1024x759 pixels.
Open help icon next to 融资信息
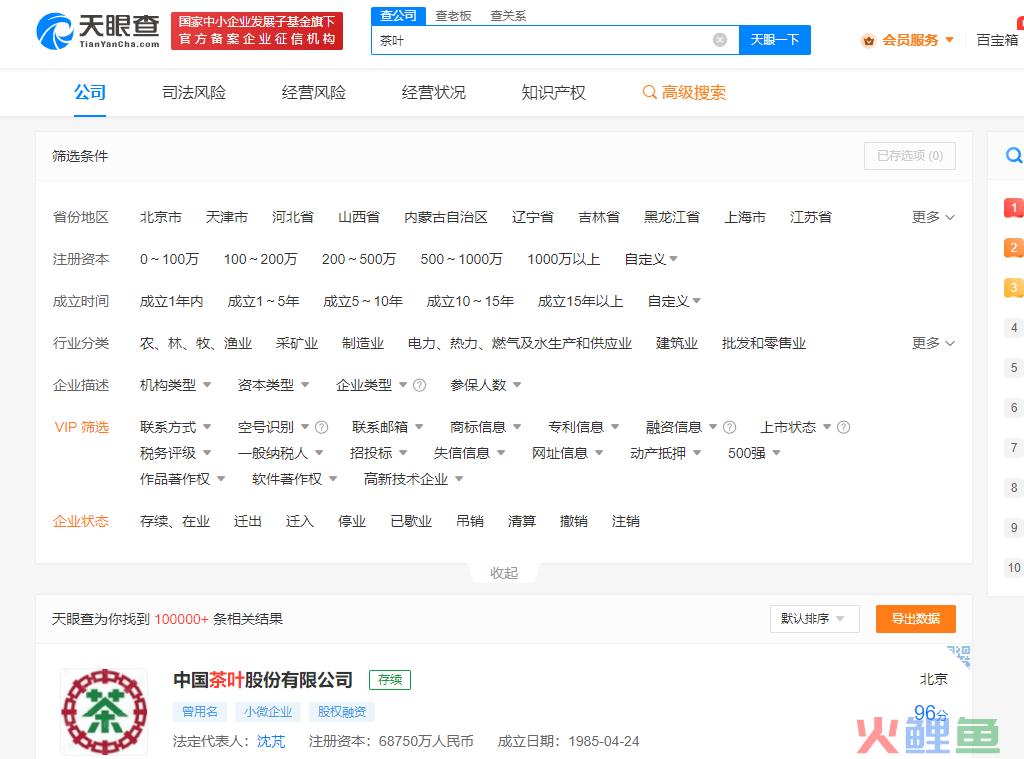click(x=729, y=427)
